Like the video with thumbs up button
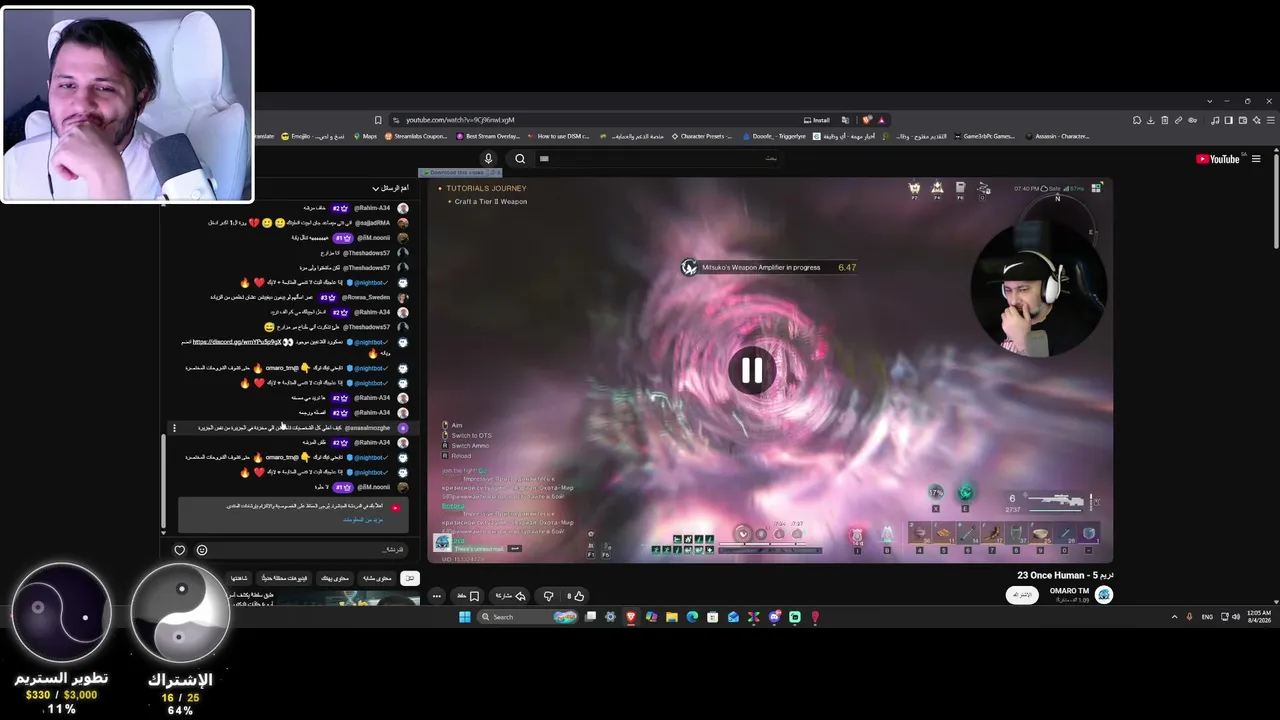 point(575,596)
